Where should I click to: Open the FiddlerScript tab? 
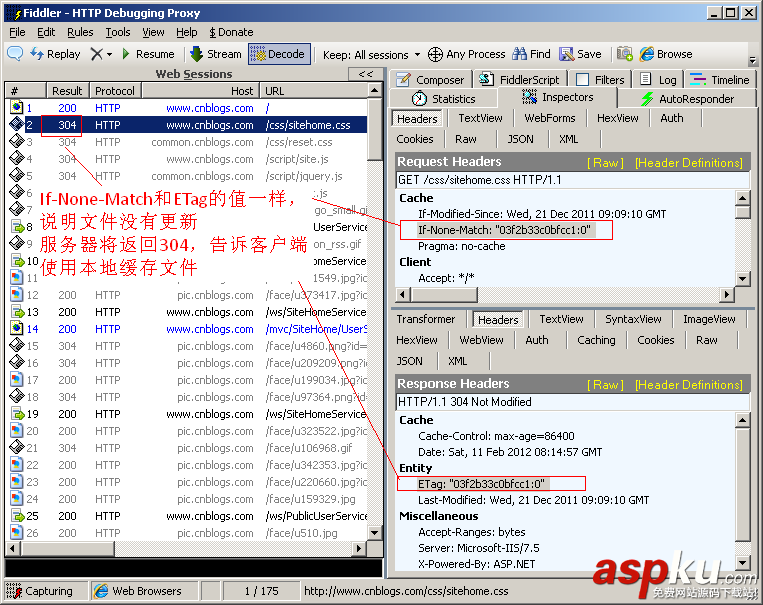point(520,80)
